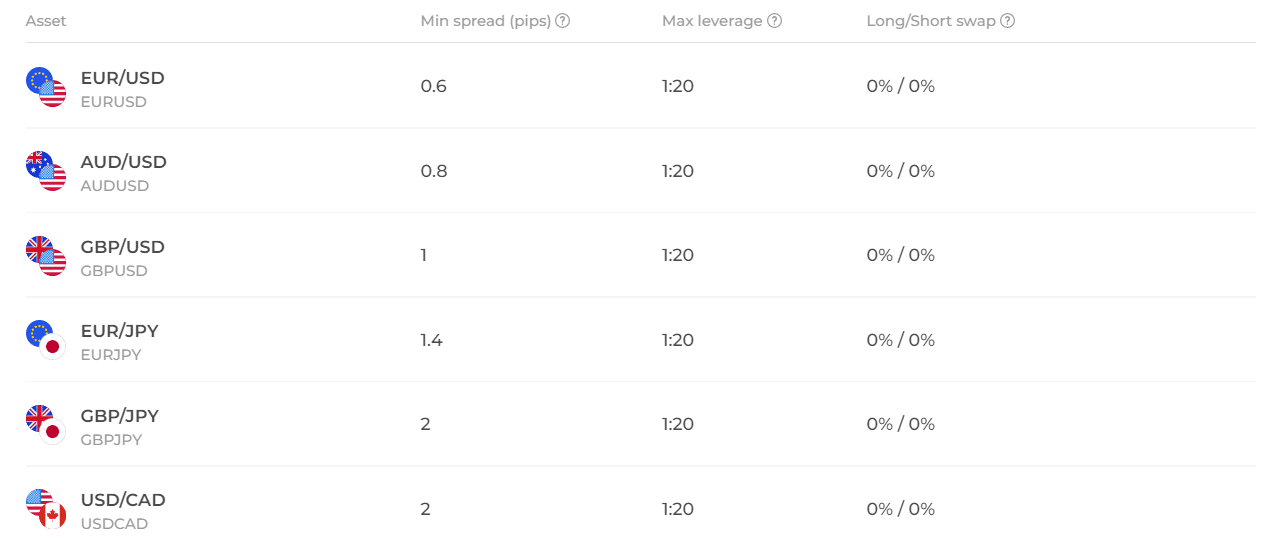1278x542 pixels.
Task: Open the GBP/USD asset row
Action: click(640, 256)
